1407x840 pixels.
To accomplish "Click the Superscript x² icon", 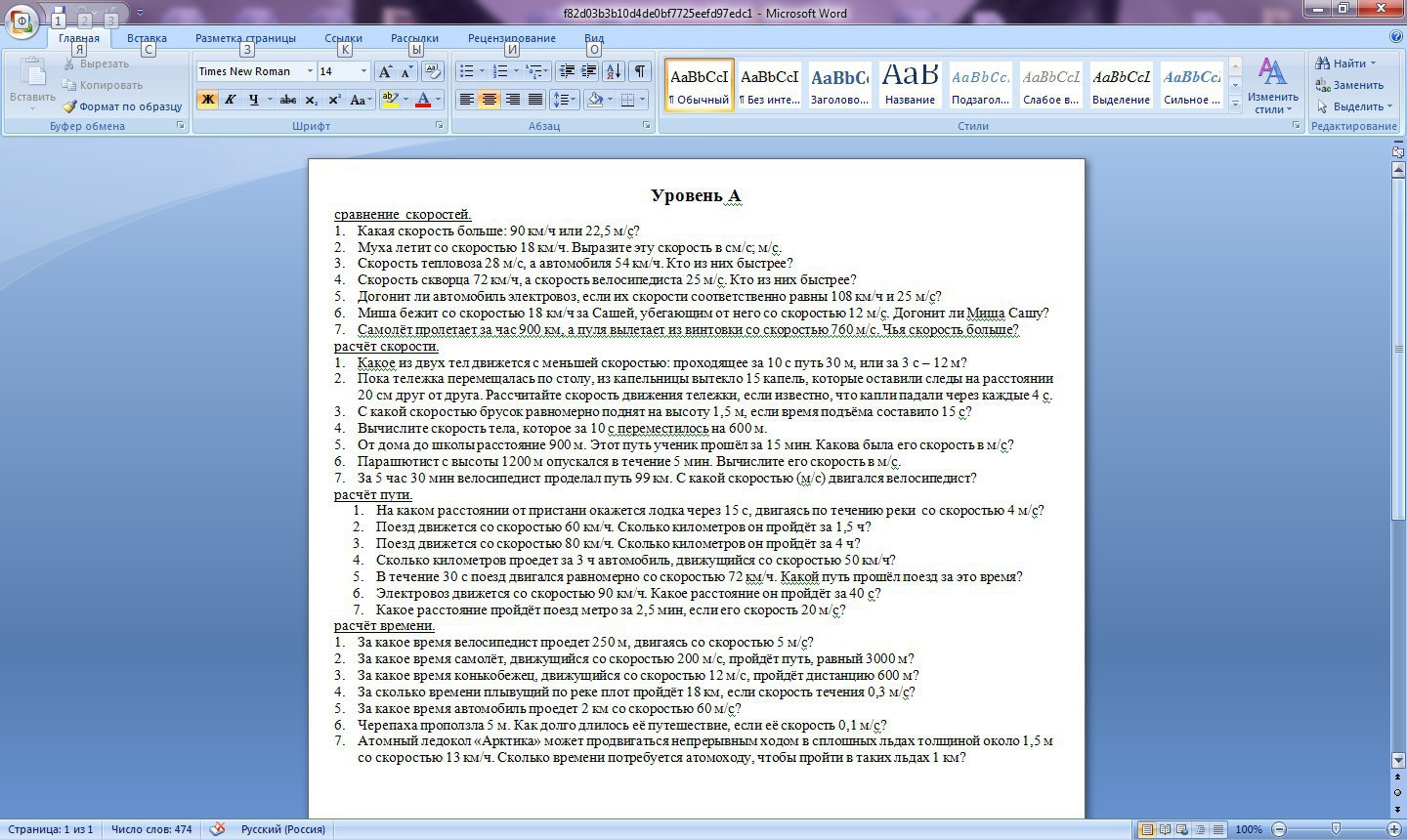I will [x=334, y=100].
